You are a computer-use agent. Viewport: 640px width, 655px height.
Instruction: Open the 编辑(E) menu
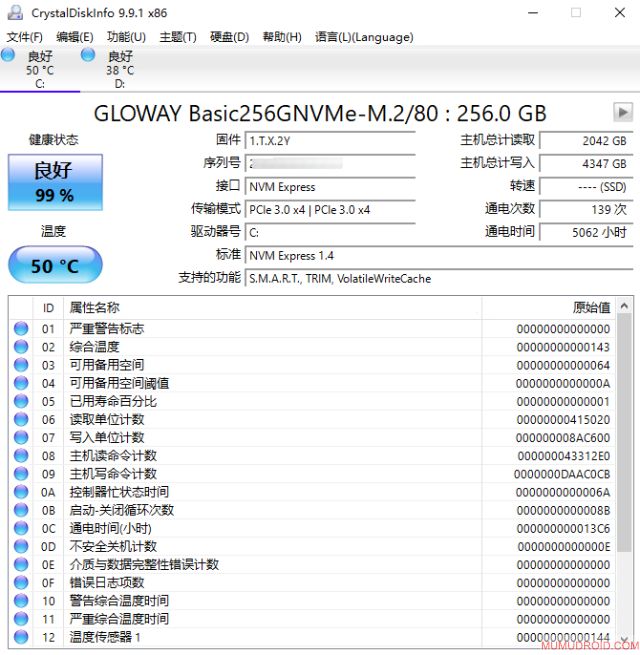coord(75,37)
